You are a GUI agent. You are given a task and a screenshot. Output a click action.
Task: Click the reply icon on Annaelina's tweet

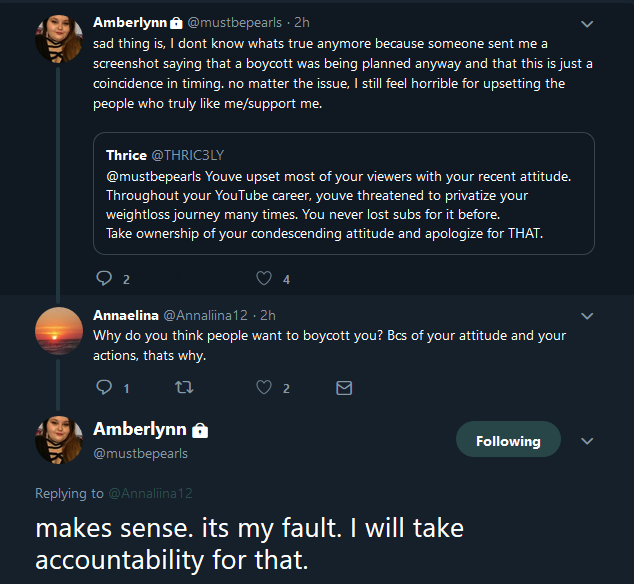click(104, 387)
